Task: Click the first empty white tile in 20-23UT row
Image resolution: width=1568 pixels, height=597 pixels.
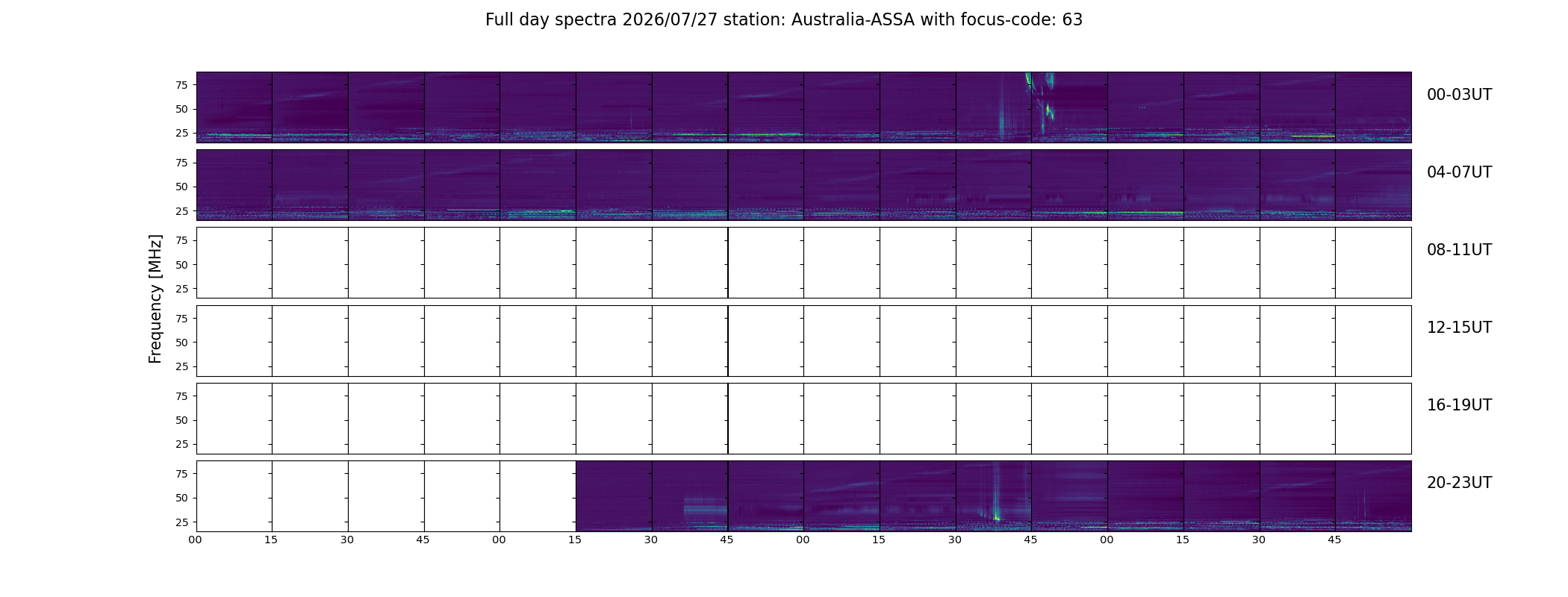Action: tap(234, 496)
